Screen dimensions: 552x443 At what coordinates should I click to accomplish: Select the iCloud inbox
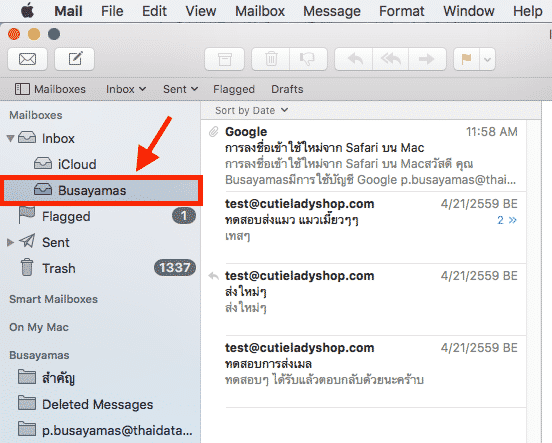point(101,164)
